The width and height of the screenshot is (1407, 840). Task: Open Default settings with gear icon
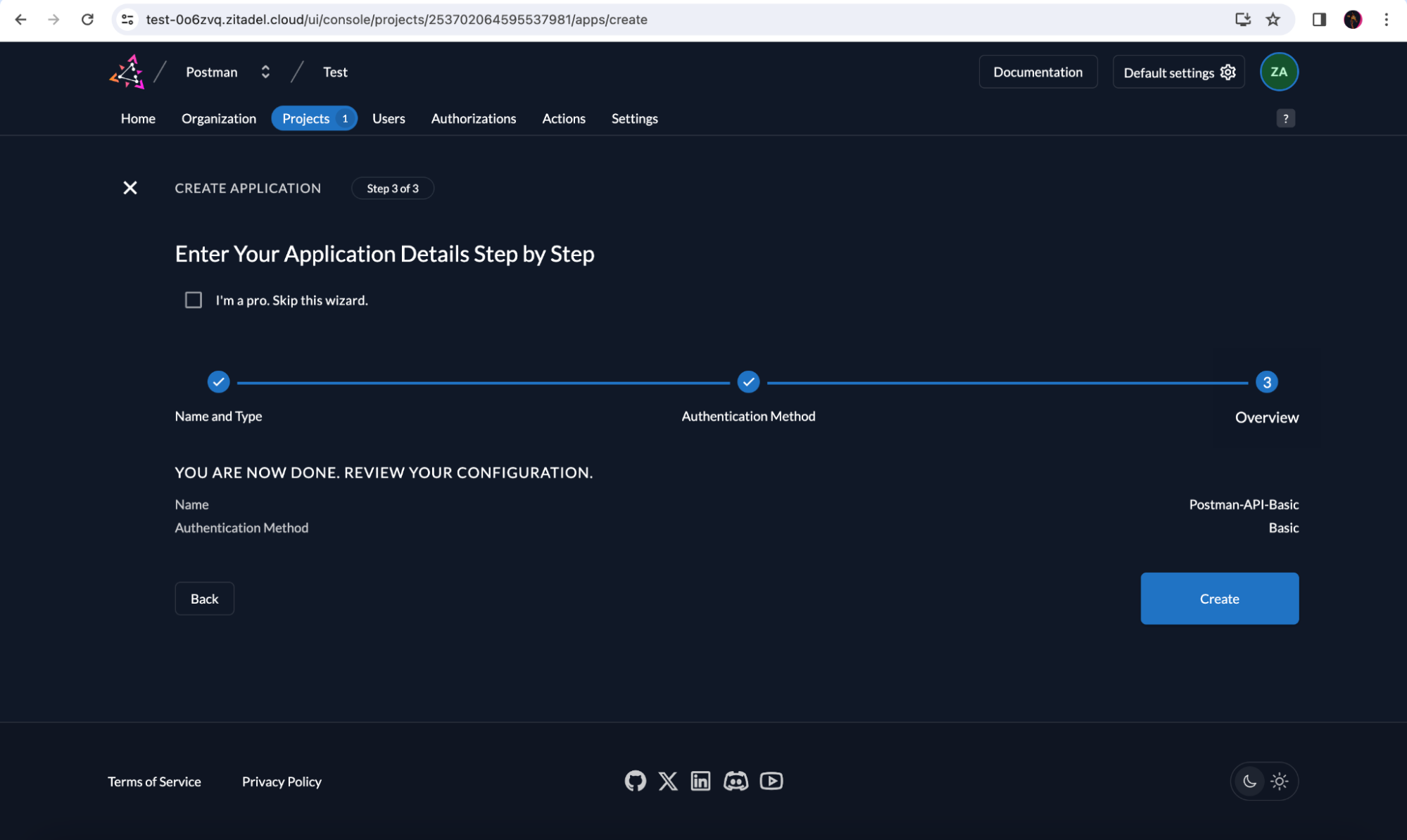1178,72
